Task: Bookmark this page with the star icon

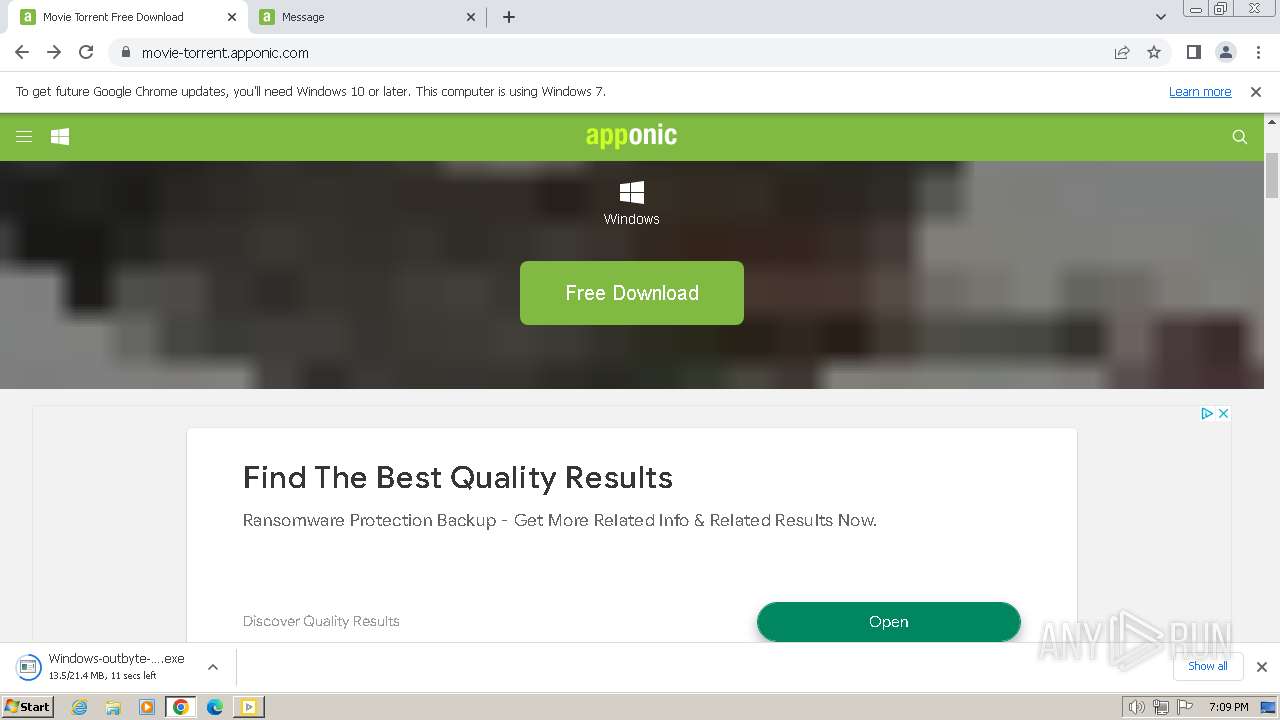Action: [x=1154, y=52]
